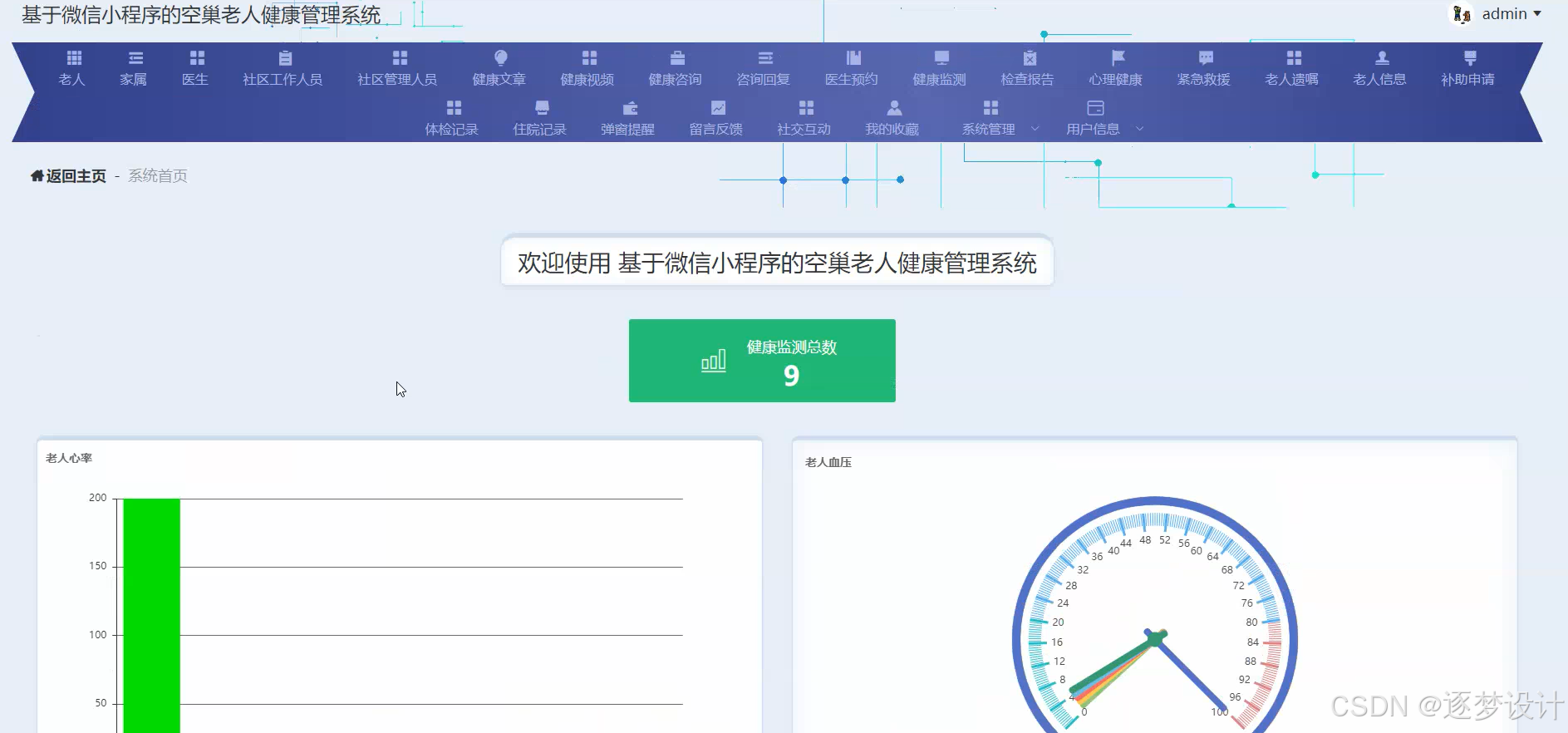Expand the 用户信息 dropdown chevron
This screenshot has width=1568, height=733.
(x=1139, y=129)
